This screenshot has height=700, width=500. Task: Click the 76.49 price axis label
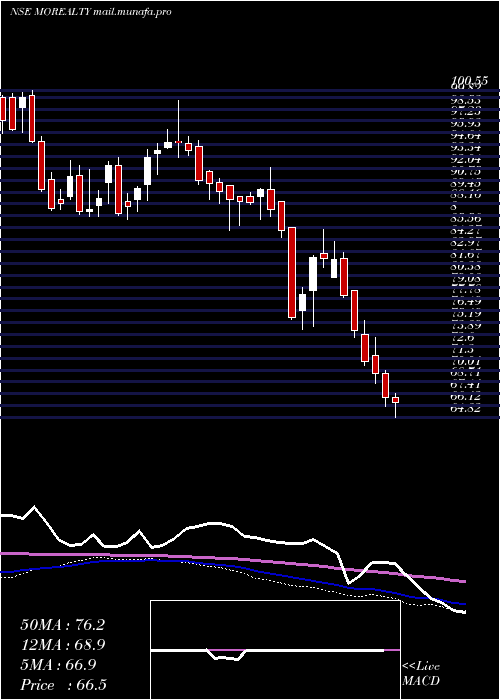click(467, 302)
